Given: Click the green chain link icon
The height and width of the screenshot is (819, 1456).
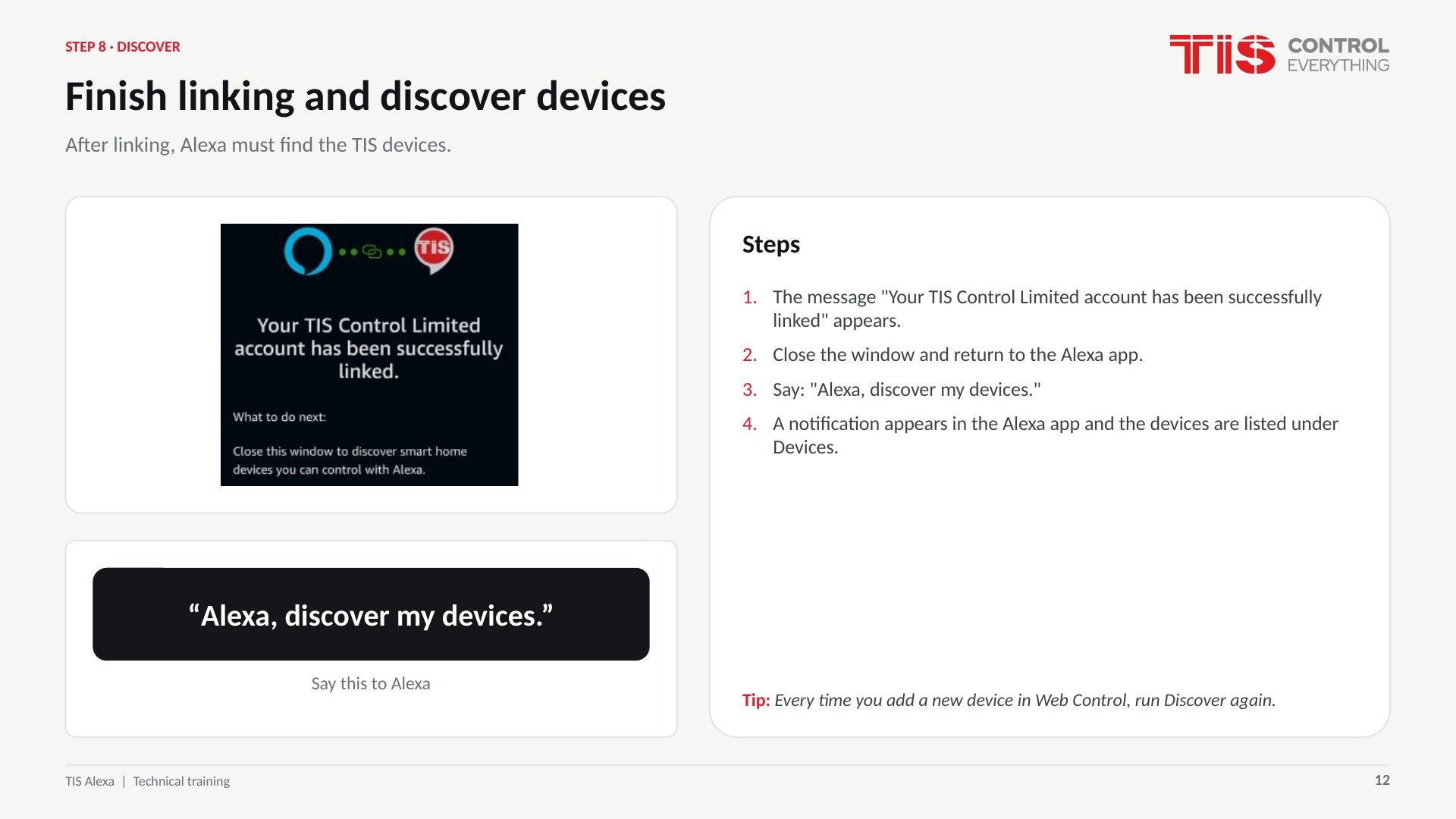Looking at the screenshot, I should coord(372,251).
